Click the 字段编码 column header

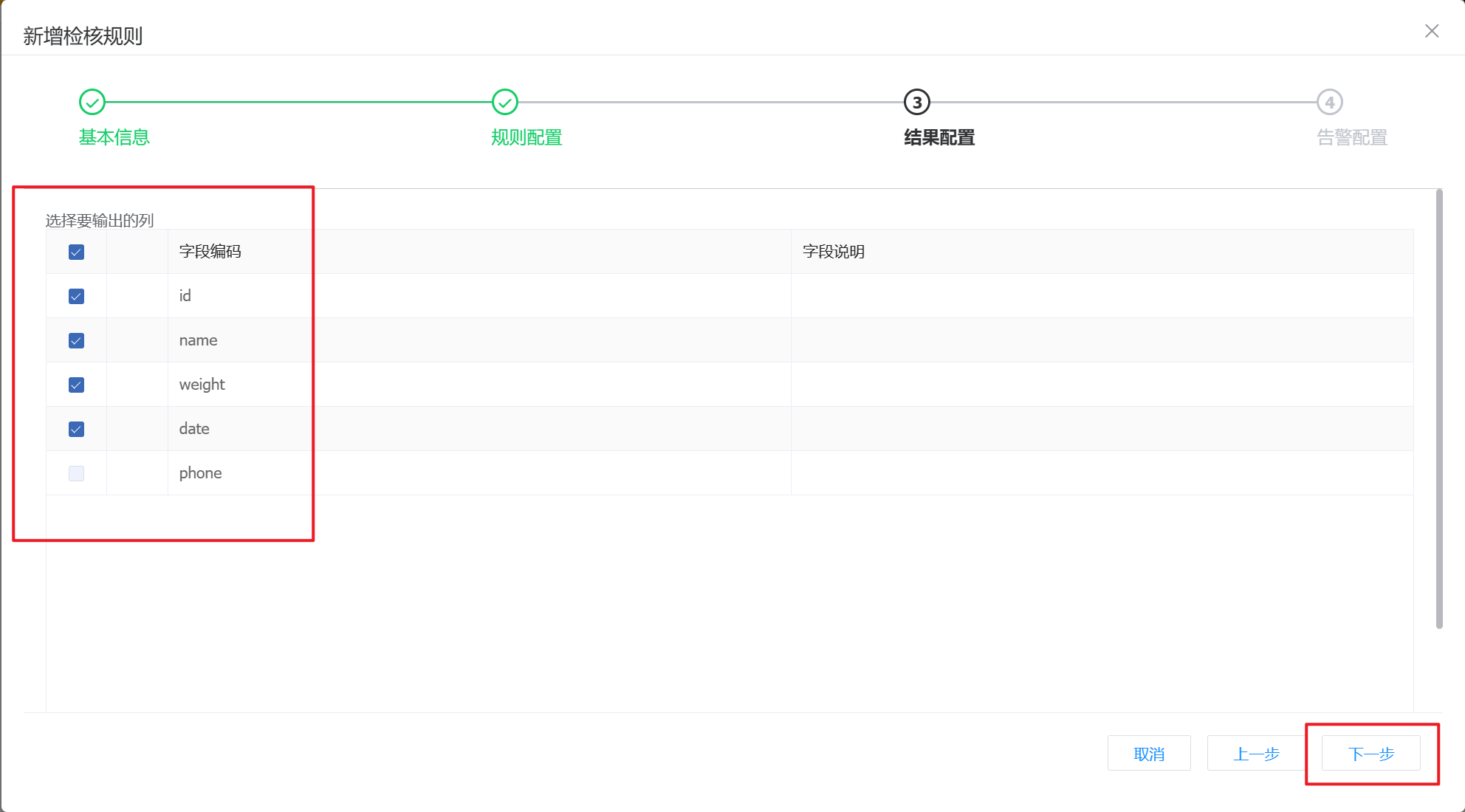(210, 252)
